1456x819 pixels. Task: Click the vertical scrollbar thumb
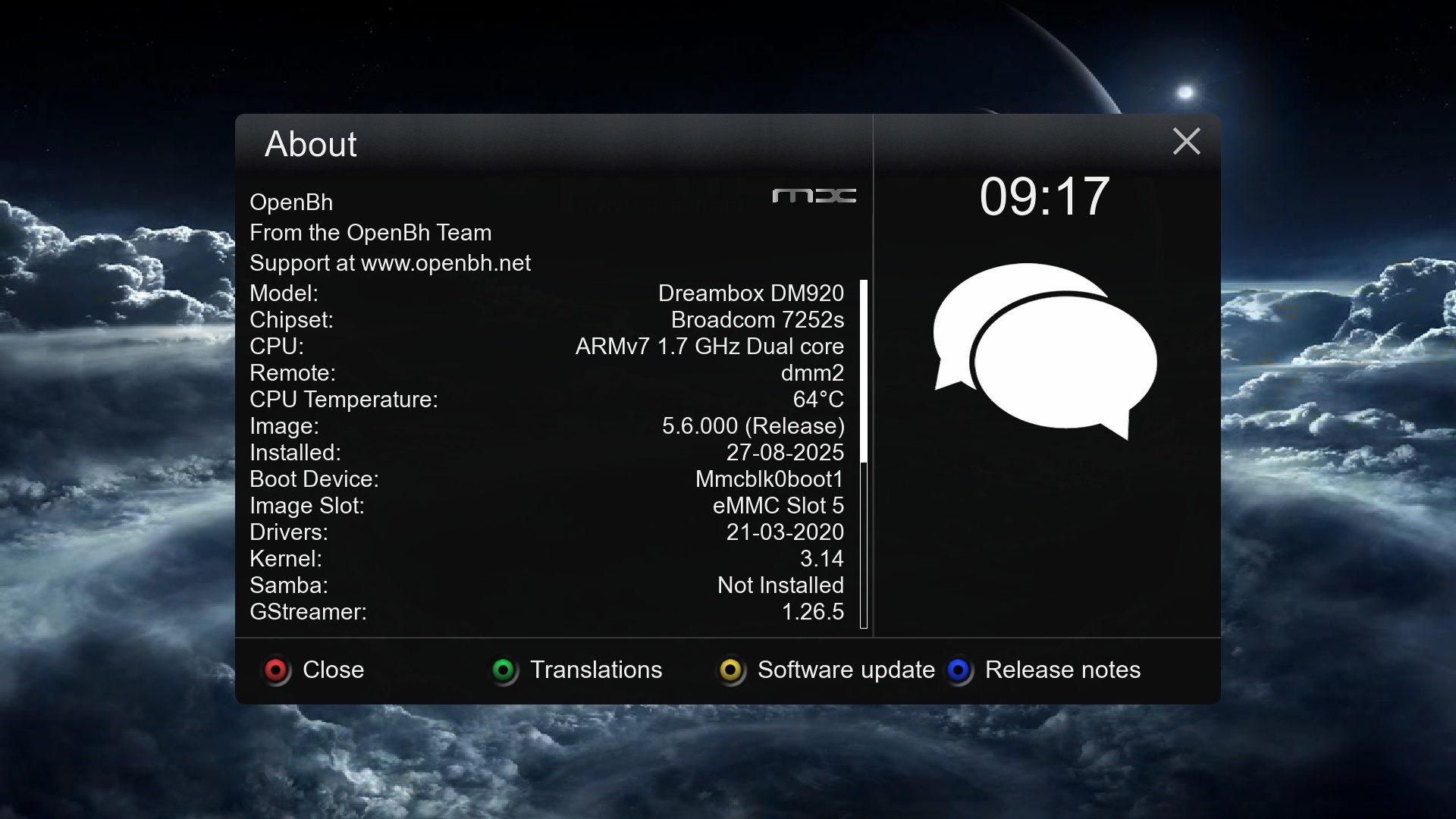point(863,372)
